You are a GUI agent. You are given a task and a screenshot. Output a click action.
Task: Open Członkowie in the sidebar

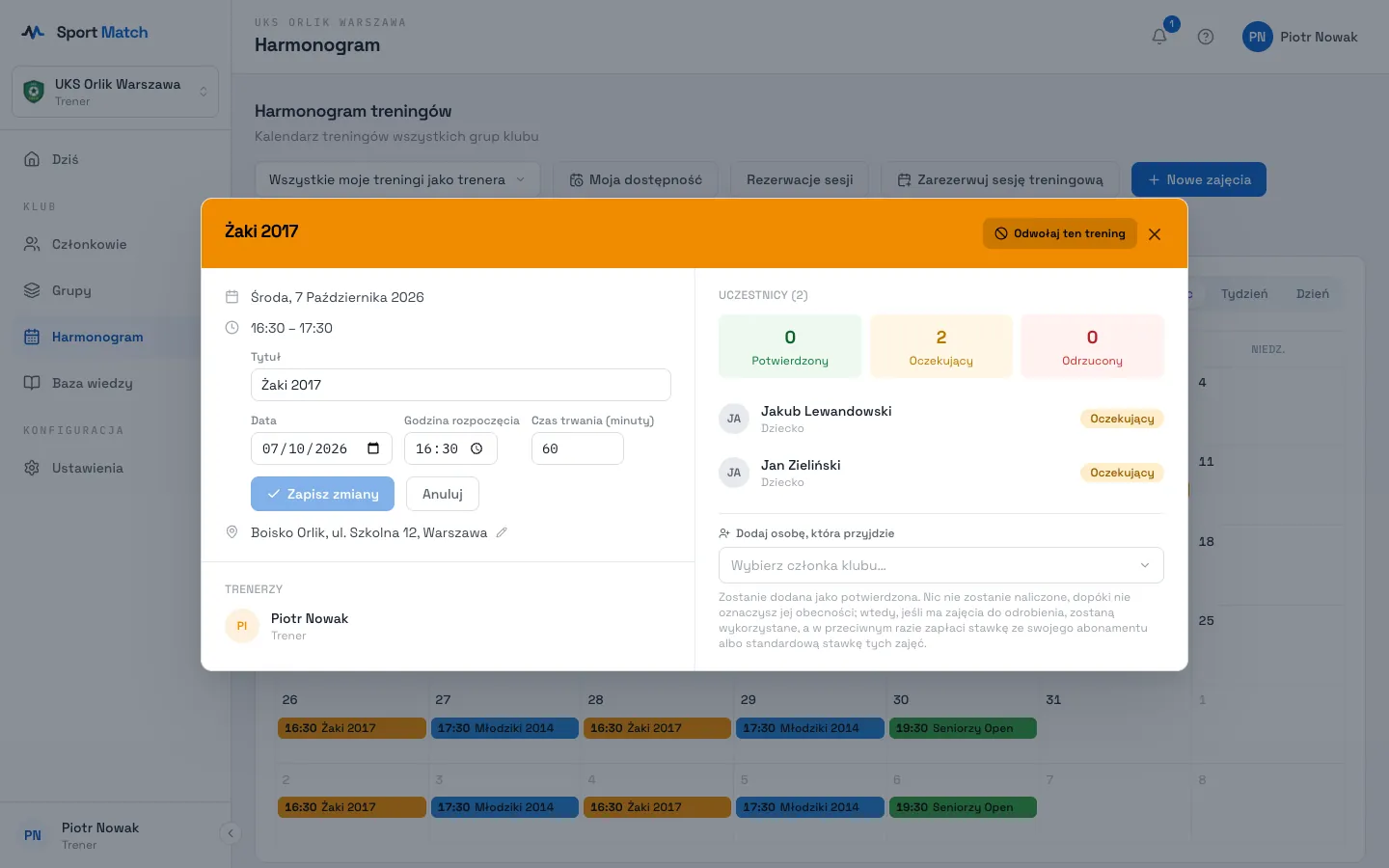click(116, 244)
